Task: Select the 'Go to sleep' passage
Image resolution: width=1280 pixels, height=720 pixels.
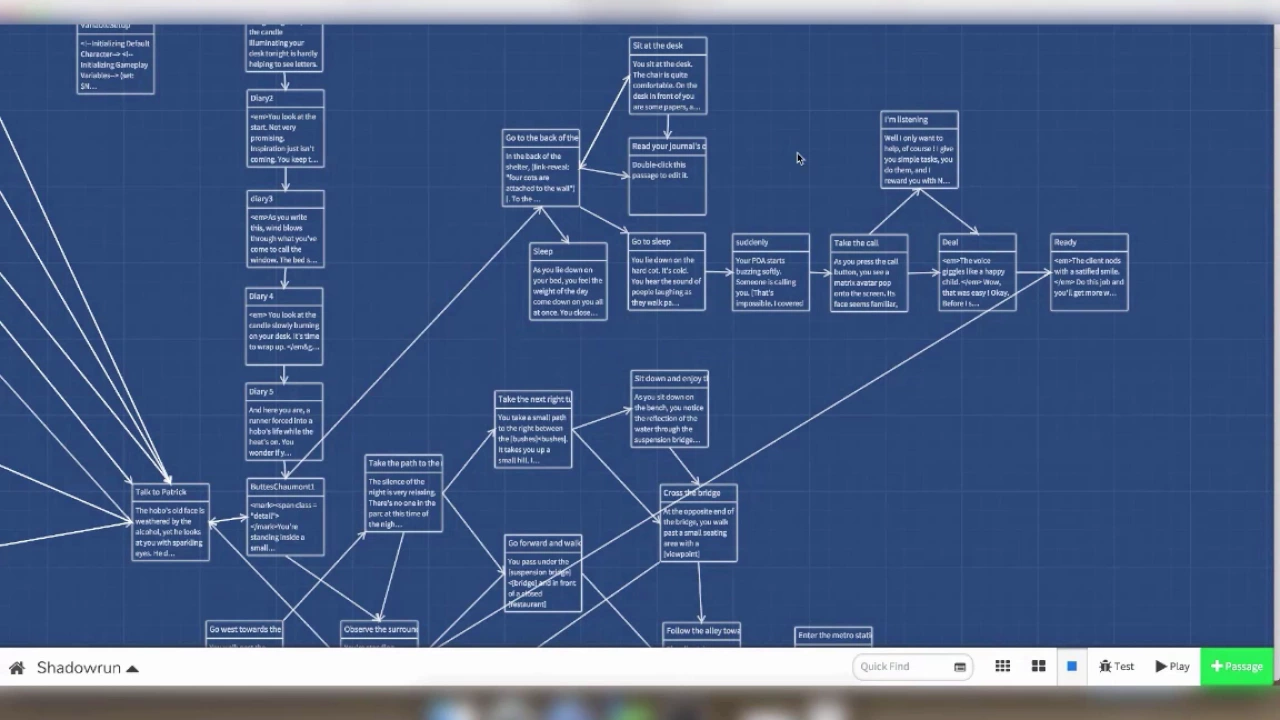Action: pyautogui.click(x=667, y=272)
